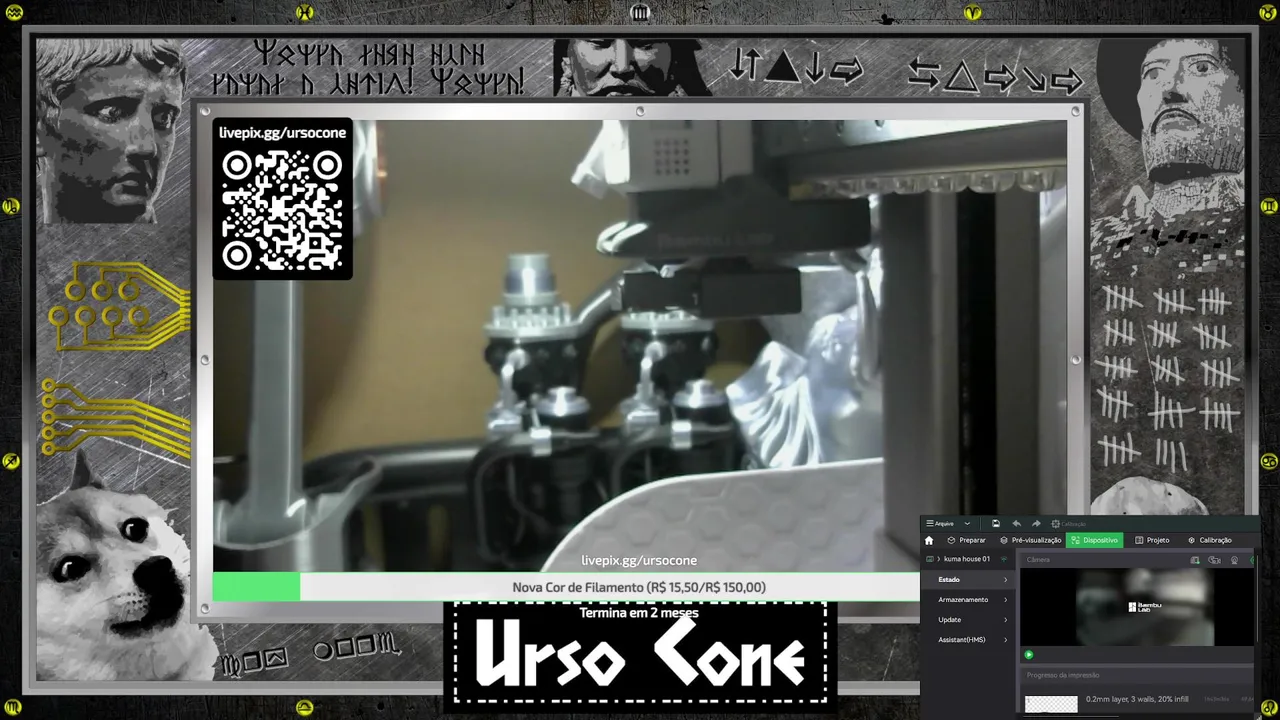The height and width of the screenshot is (720, 1280).
Task: Click the print job plate thumbnail
Action: tap(1051, 704)
